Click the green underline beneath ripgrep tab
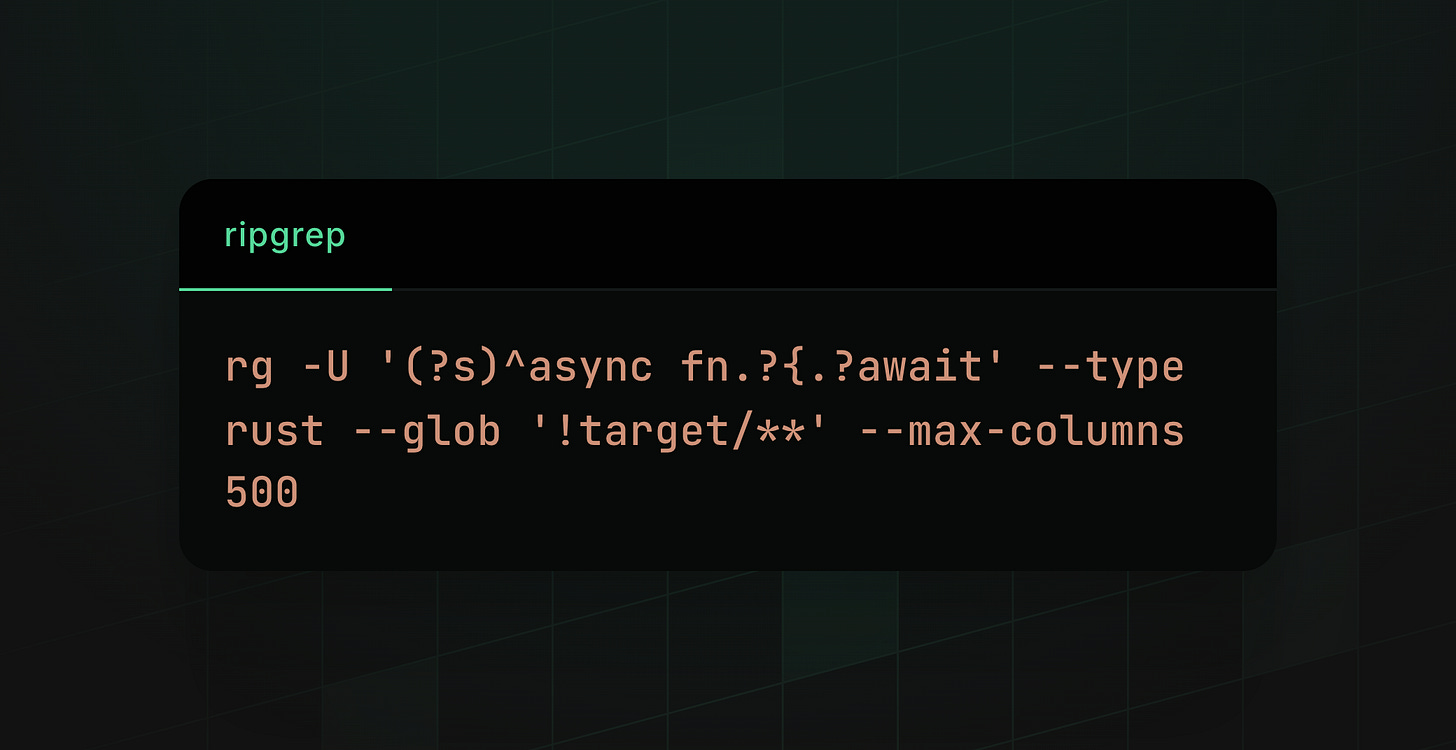Screen dimensions: 1456x750 (285, 289)
